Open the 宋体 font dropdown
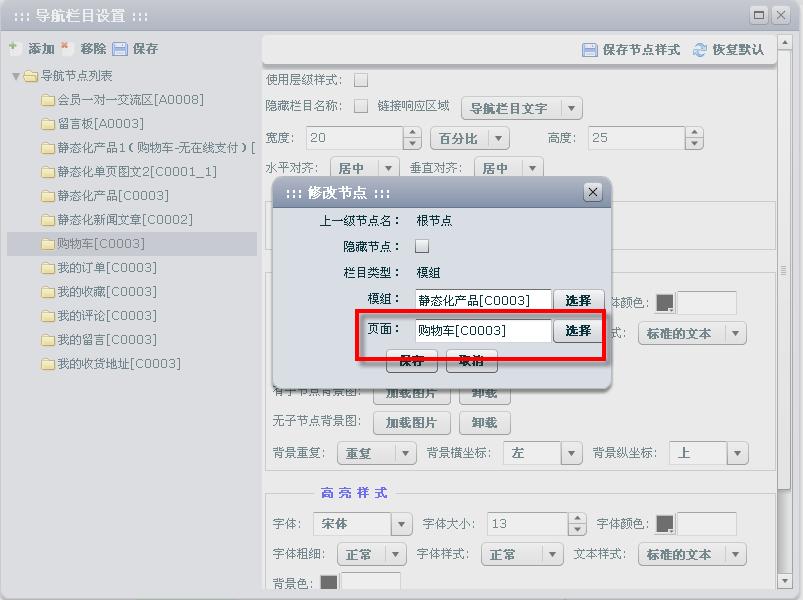803x600 pixels. click(401, 524)
